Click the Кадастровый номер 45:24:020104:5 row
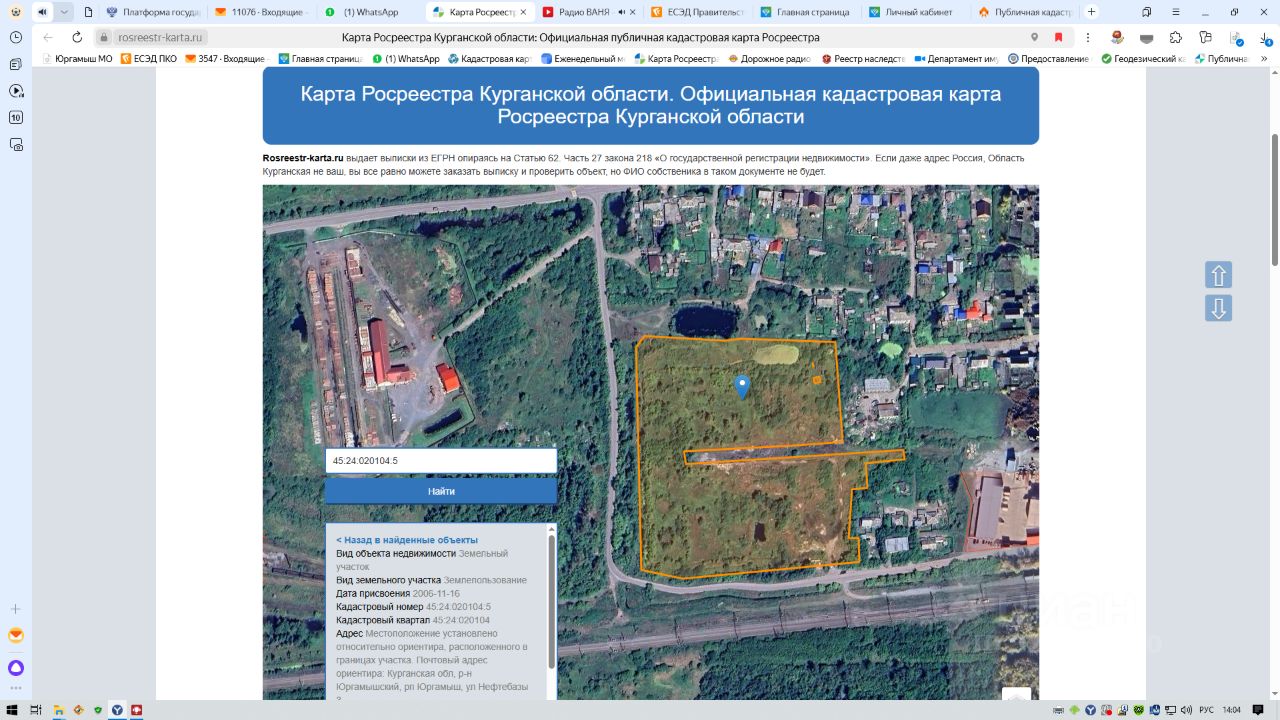 coord(413,607)
